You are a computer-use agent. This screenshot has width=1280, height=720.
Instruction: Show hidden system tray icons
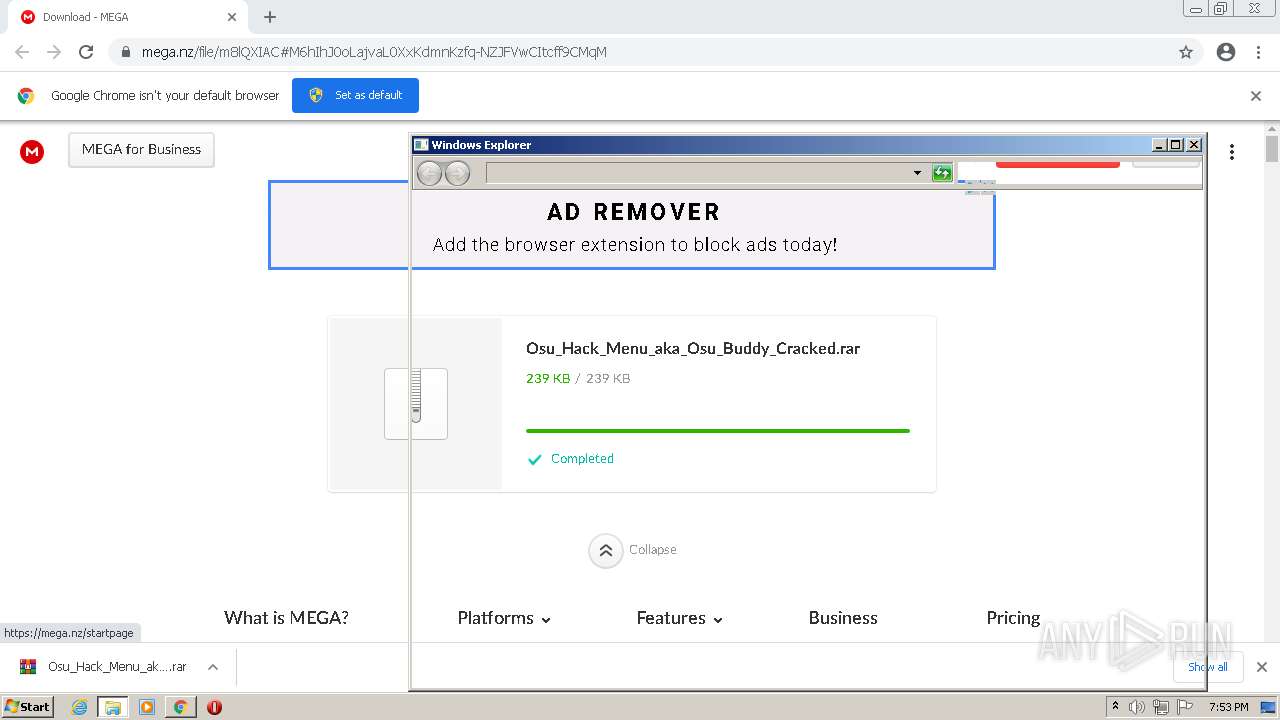pos(1115,707)
